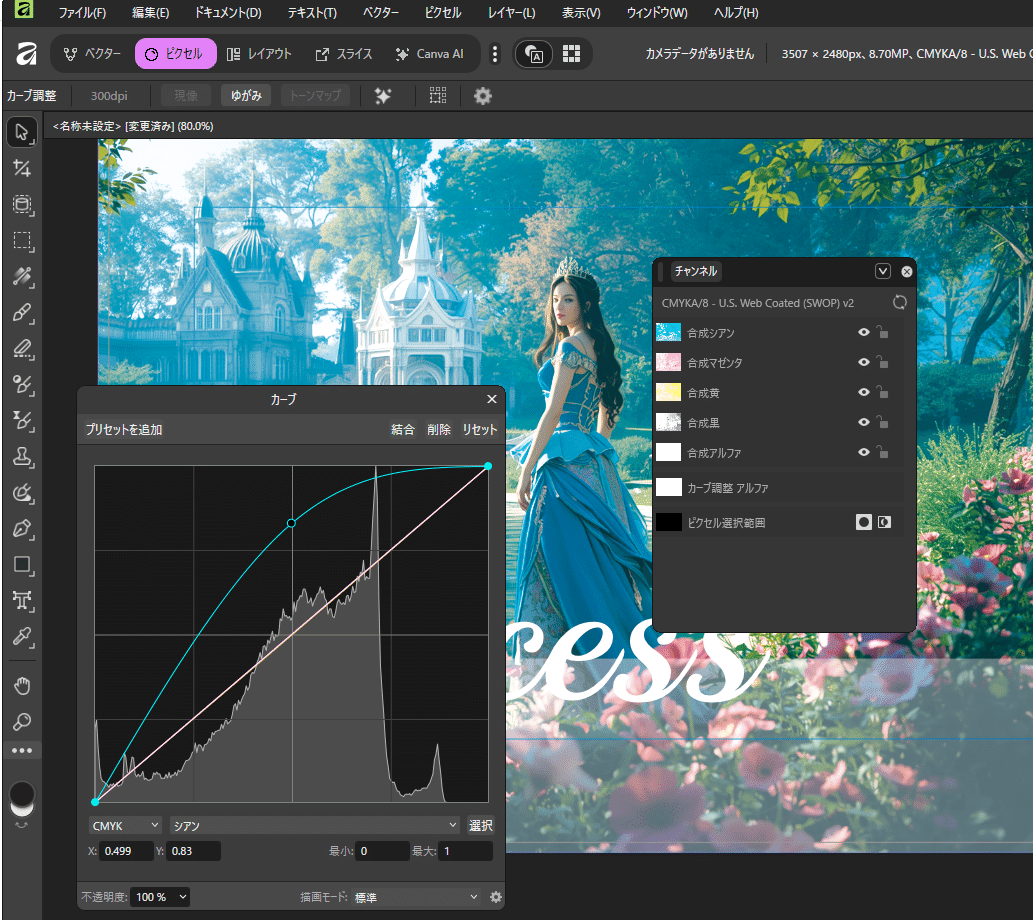This screenshot has height=920, width=1033.
Task: Click the primary color swatch circle
Action: [x=22, y=793]
